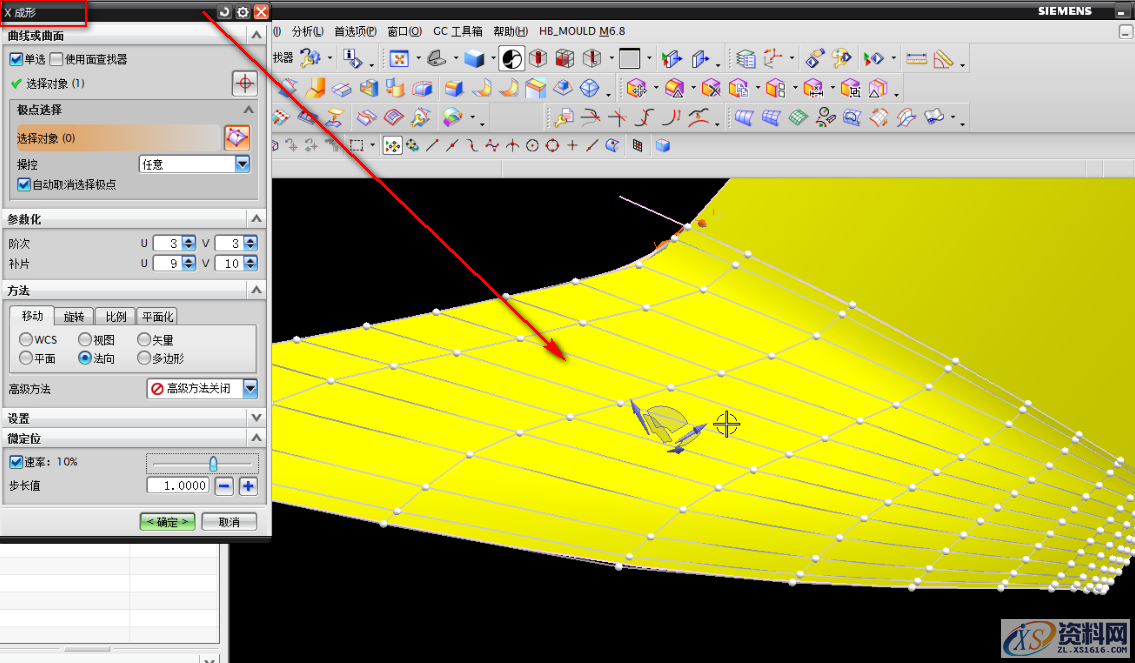Open the GC 工具箱 menu
Screen dimensions: 1135x663
pyautogui.click(x=457, y=31)
